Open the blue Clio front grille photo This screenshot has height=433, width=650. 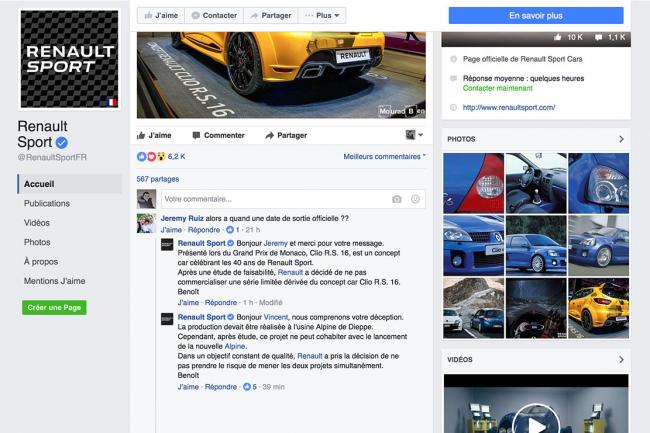[473, 245]
